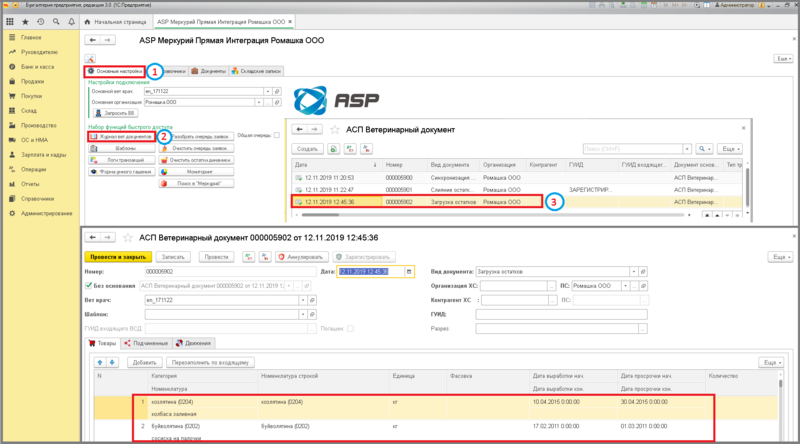Expand the Основной вет врач dropdown
Screen dimensions: 800x444
pyautogui.click(x=267, y=90)
